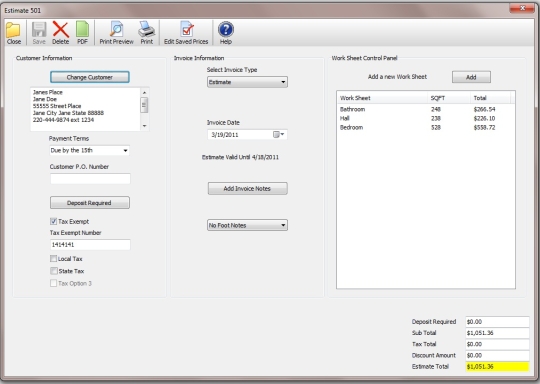Toggle the Tax Option 3 checkbox
Image resolution: width=540 pixels, height=384 pixels.
coord(53,283)
